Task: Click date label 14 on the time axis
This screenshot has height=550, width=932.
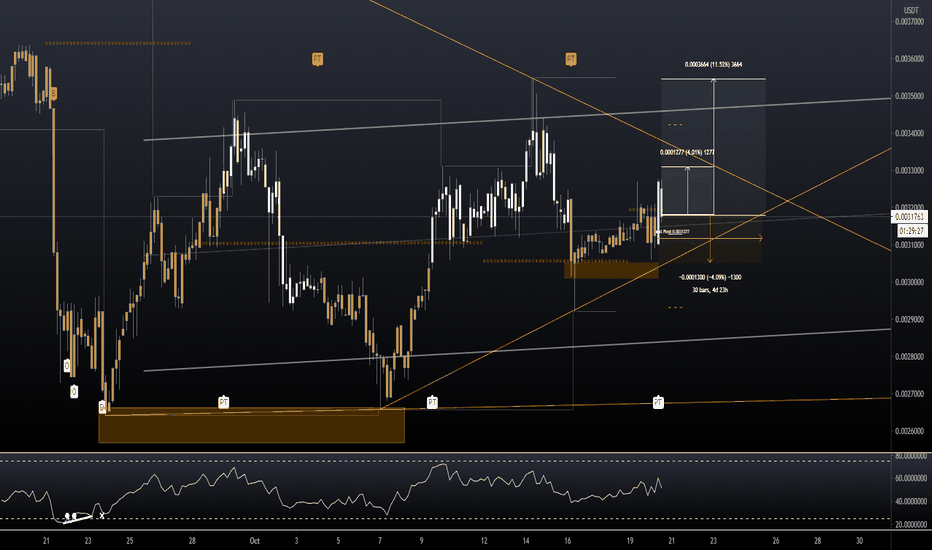Action: [x=526, y=541]
